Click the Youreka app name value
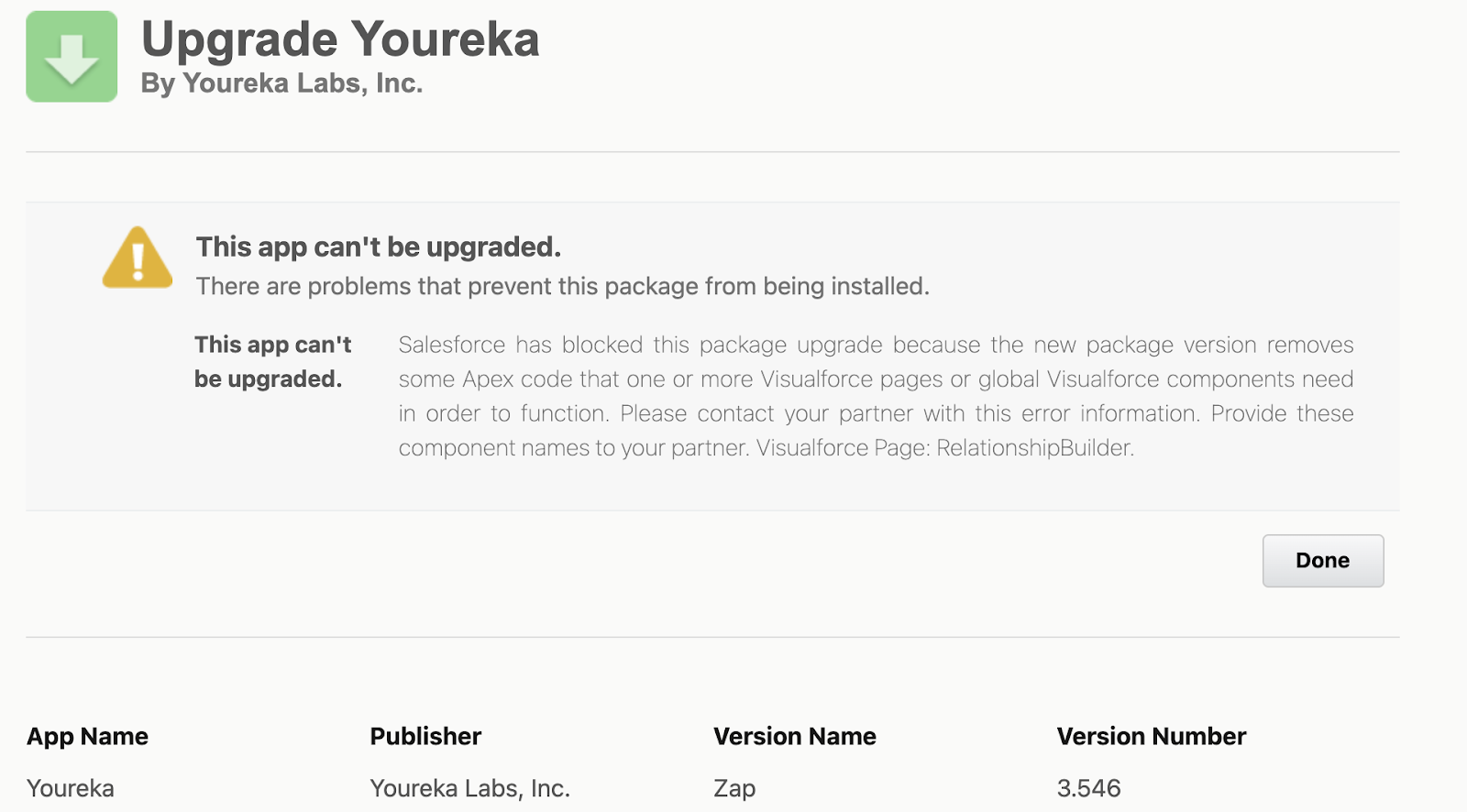The image size is (1467, 812). coord(71,789)
